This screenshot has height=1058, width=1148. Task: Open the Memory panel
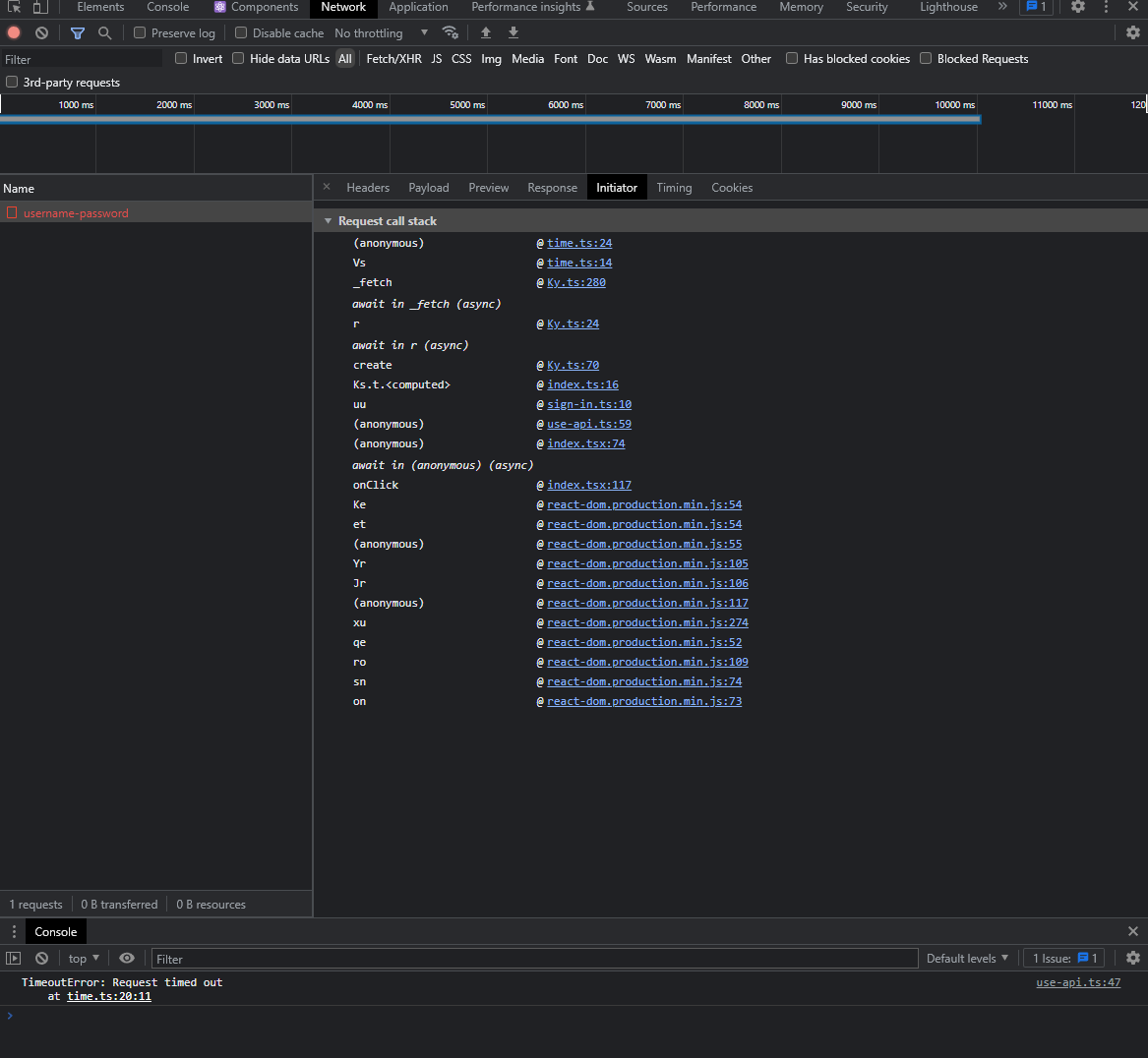800,7
